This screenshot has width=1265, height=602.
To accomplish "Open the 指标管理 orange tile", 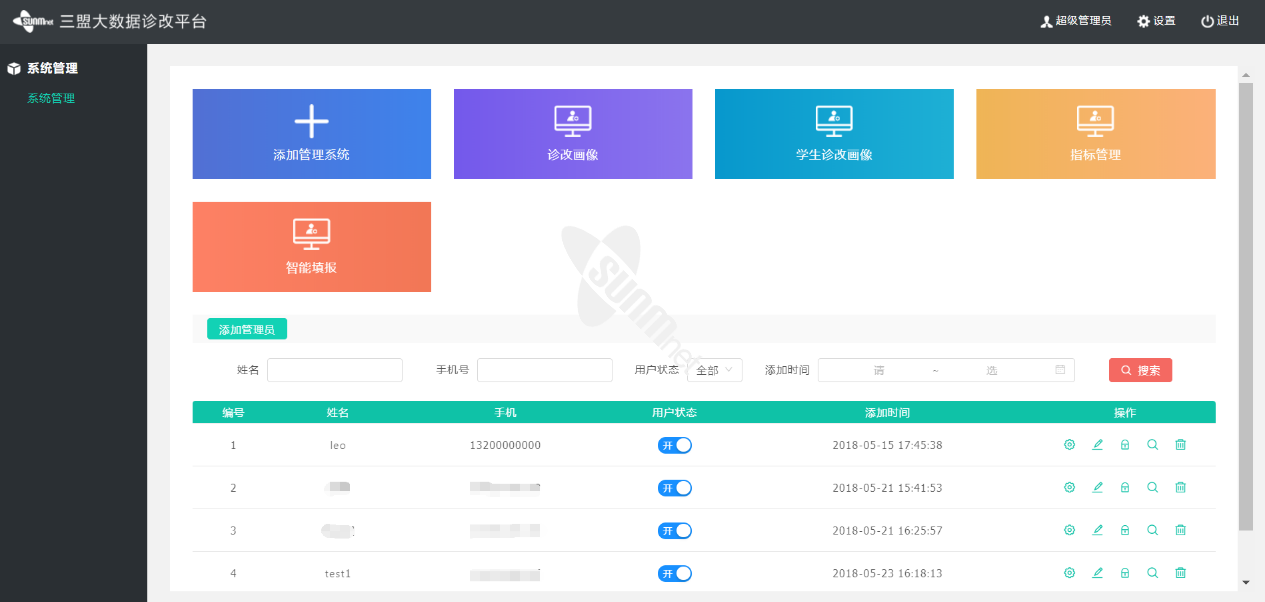I will (1095, 134).
